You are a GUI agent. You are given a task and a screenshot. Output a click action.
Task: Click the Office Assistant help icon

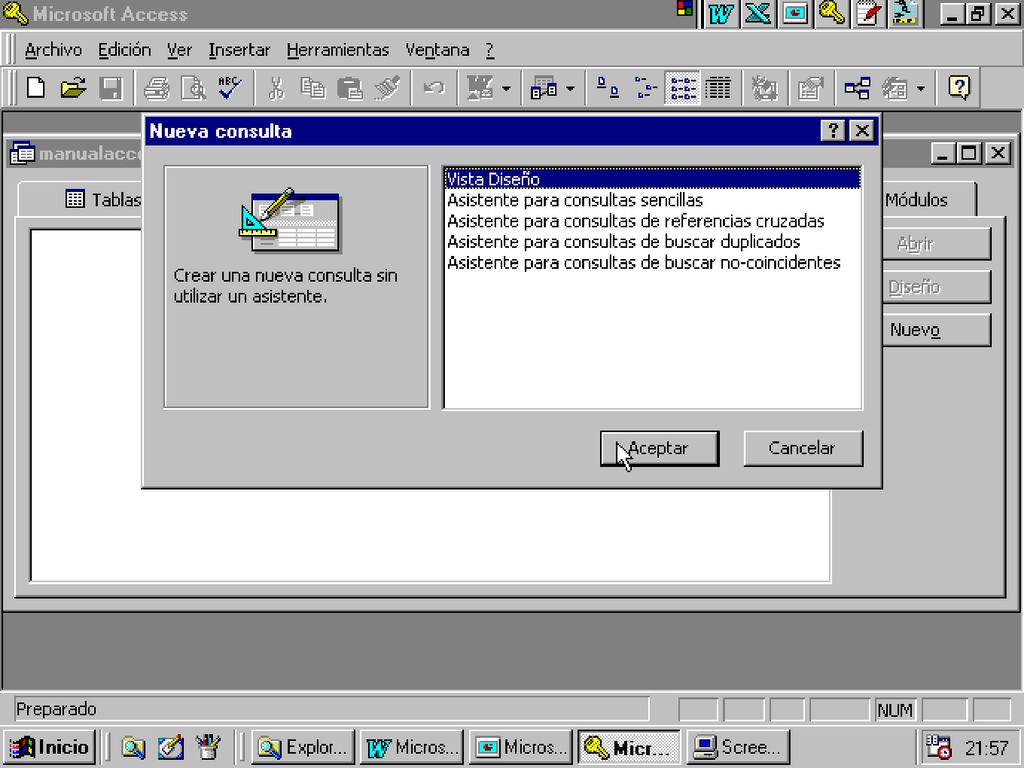tap(959, 88)
